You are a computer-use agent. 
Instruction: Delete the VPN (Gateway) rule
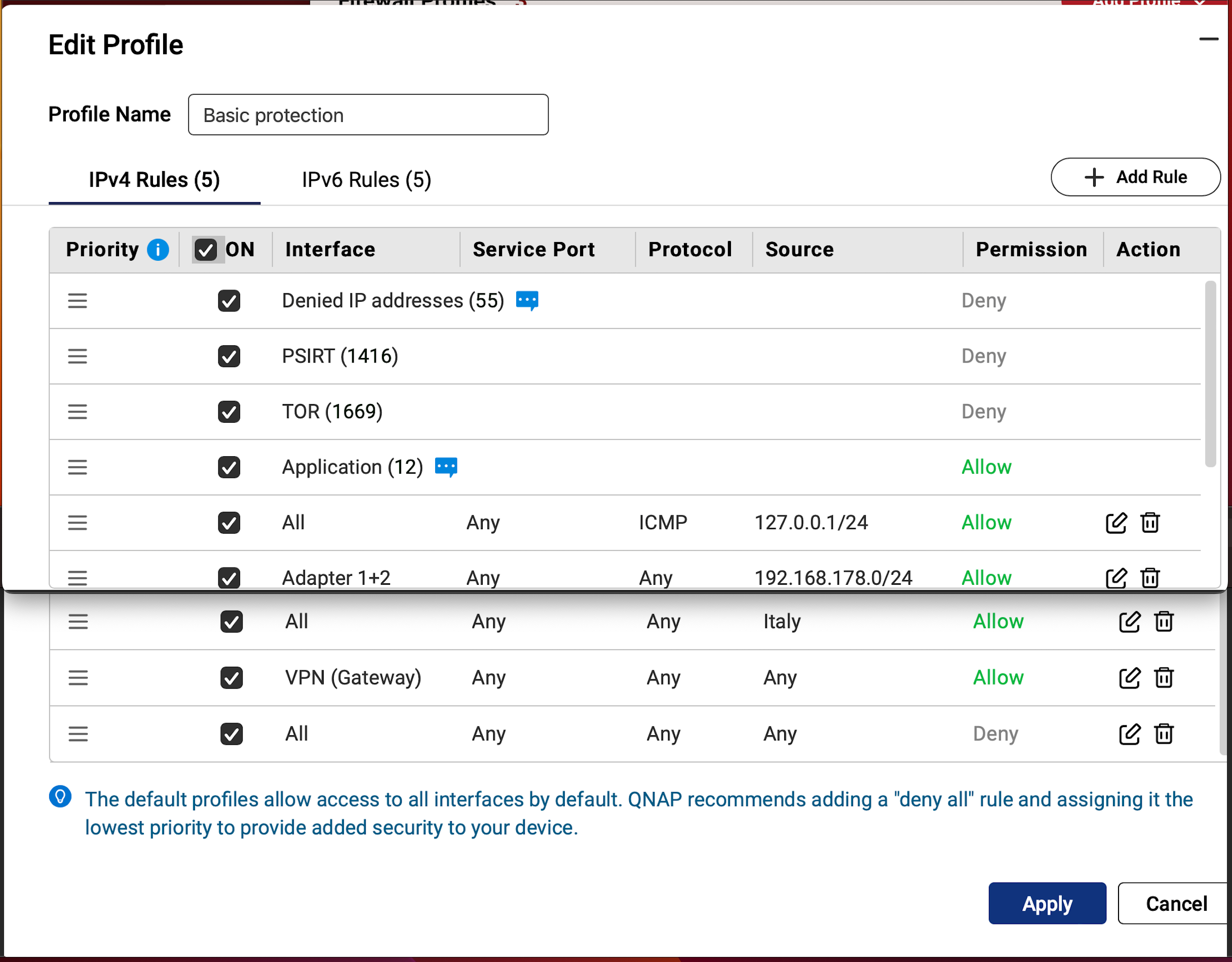(1163, 677)
